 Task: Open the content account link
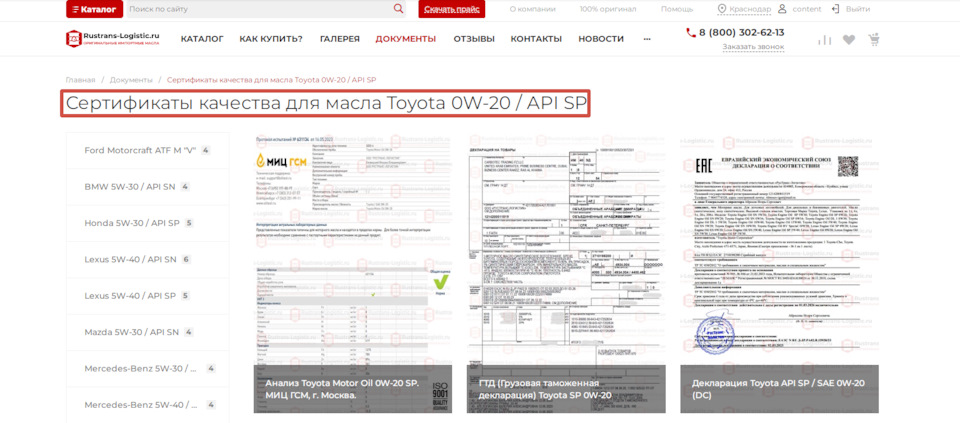807,9
